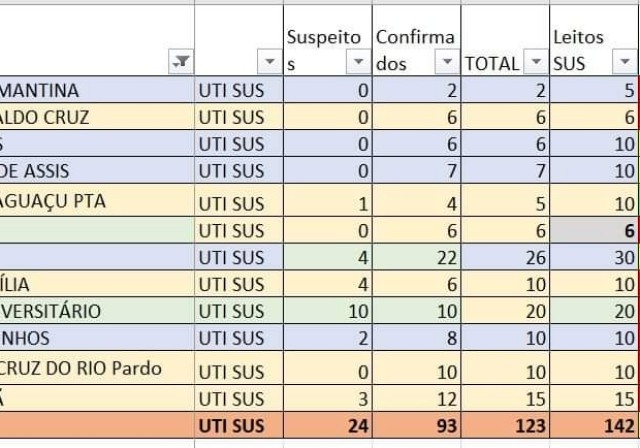
Task: Select the CRUZ DO RIO Pardo name cell
Action: (x=97, y=368)
